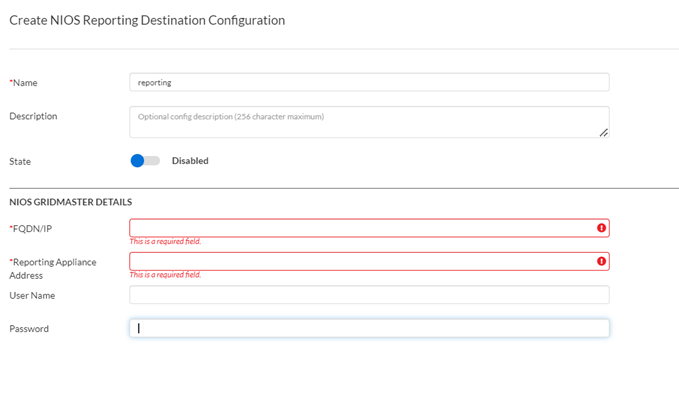This screenshot has width=679, height=400.
Task: Click the '*Name' field label
Action: (23, 83)
